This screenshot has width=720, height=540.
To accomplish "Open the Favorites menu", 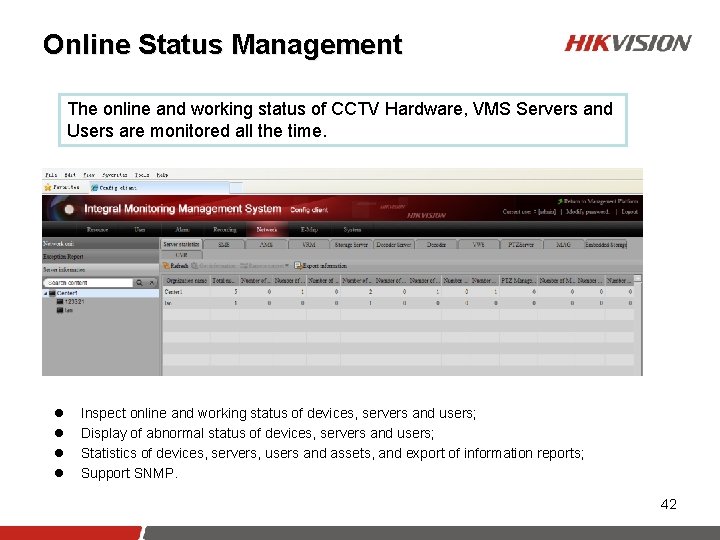I will pos(115,175).
